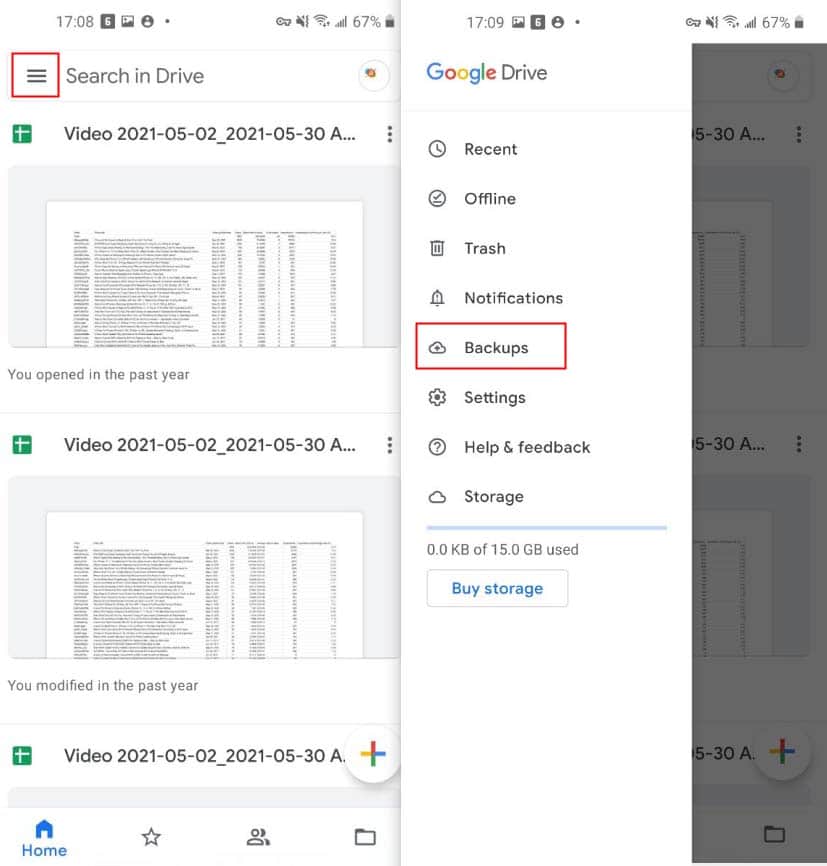Open the overflow menu of the second Video file
This screenshot has height=866, width=827.
click(389, 444)
